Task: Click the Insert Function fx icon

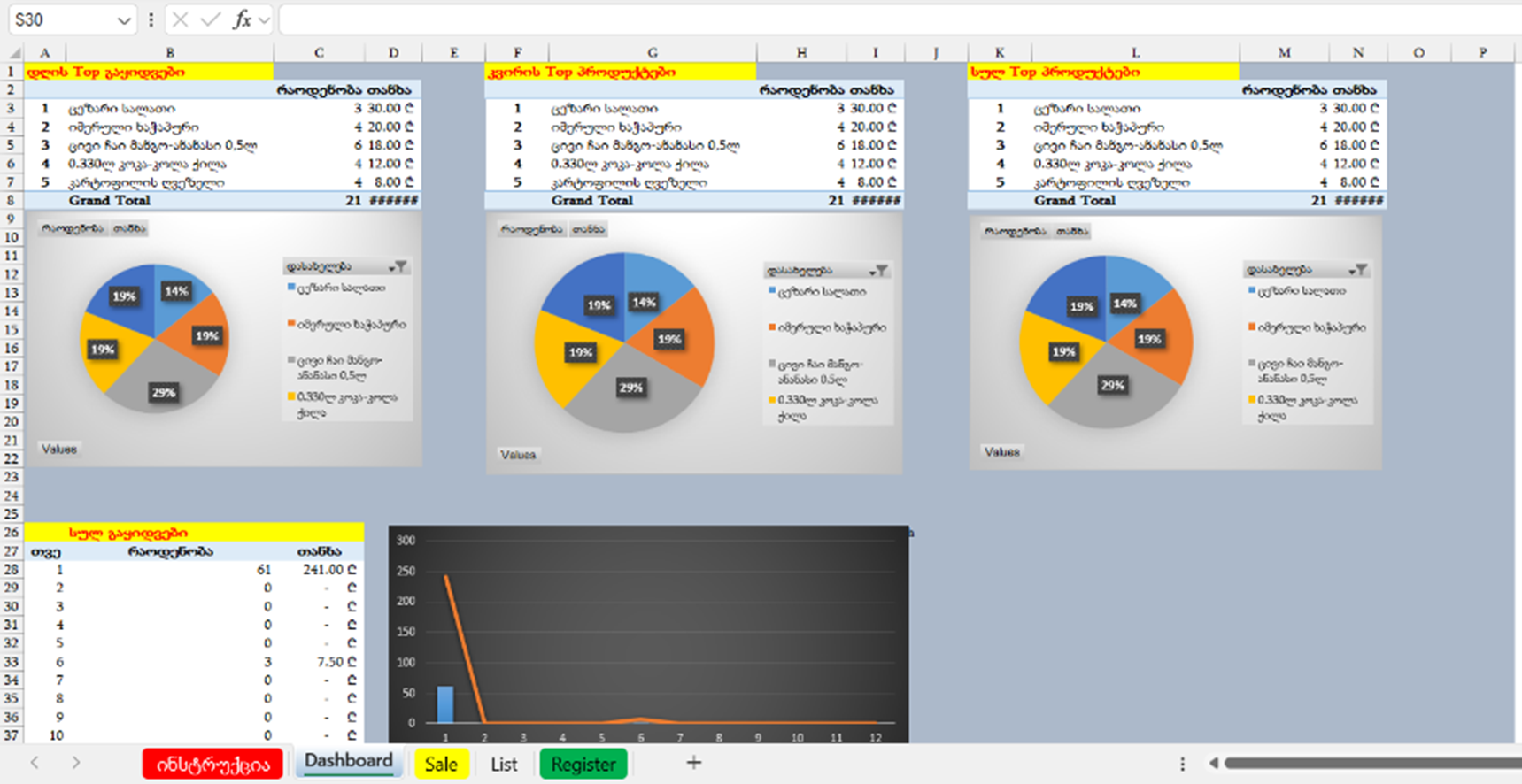Action: point(242,19)
